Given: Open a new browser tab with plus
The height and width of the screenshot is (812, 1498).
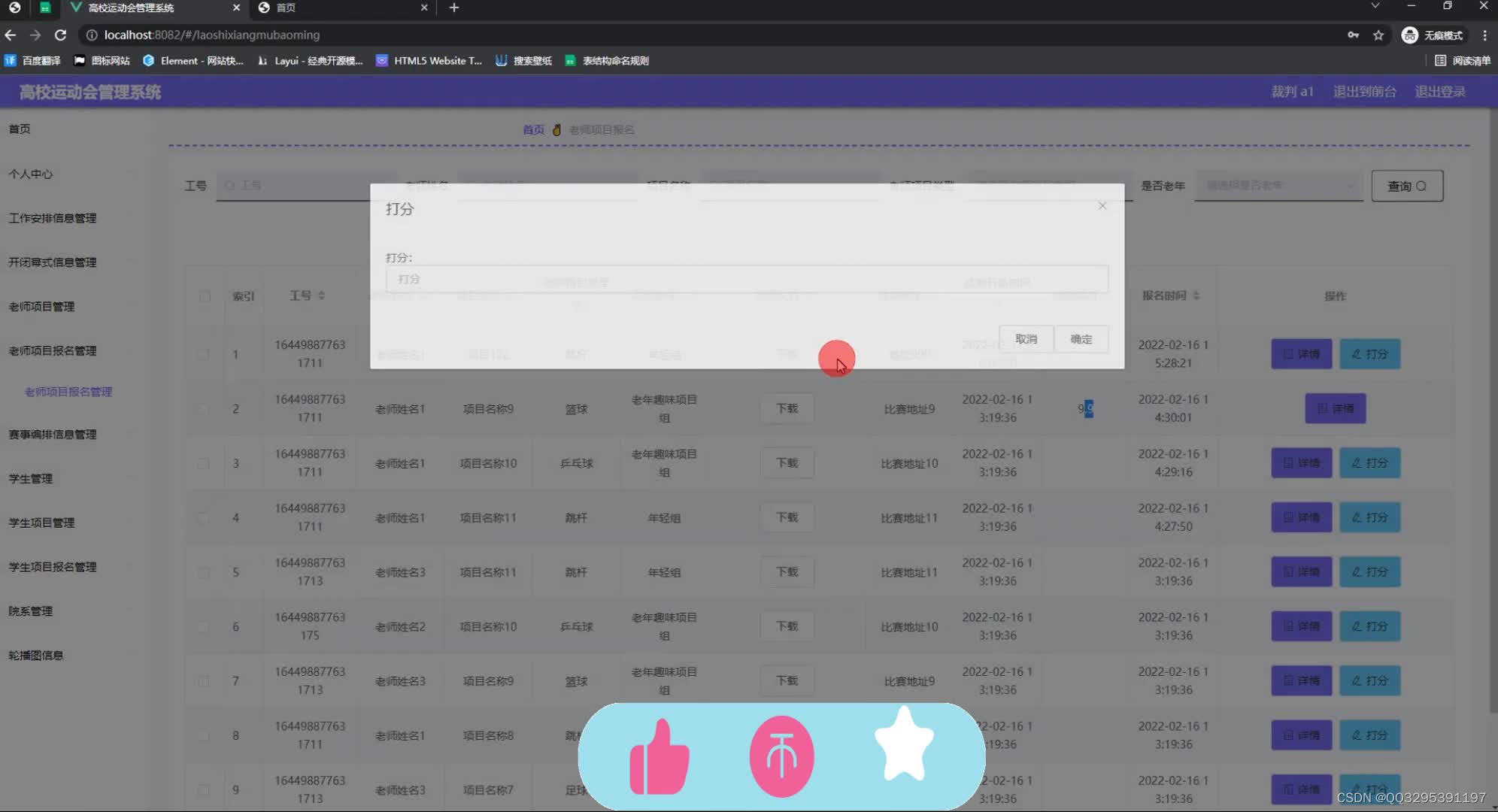Looking at the screenshot, I should 453,8.
